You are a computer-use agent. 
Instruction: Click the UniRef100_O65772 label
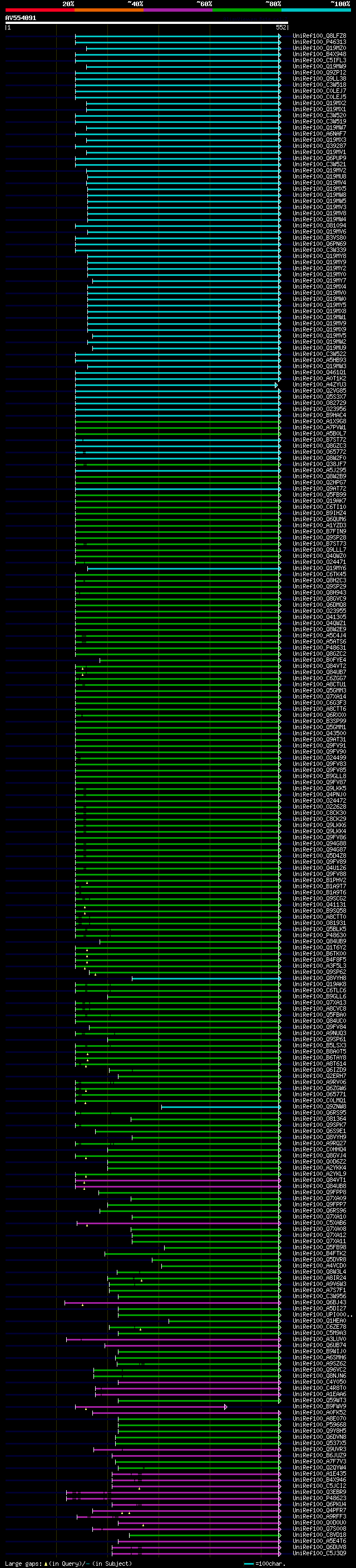point(319,452)
